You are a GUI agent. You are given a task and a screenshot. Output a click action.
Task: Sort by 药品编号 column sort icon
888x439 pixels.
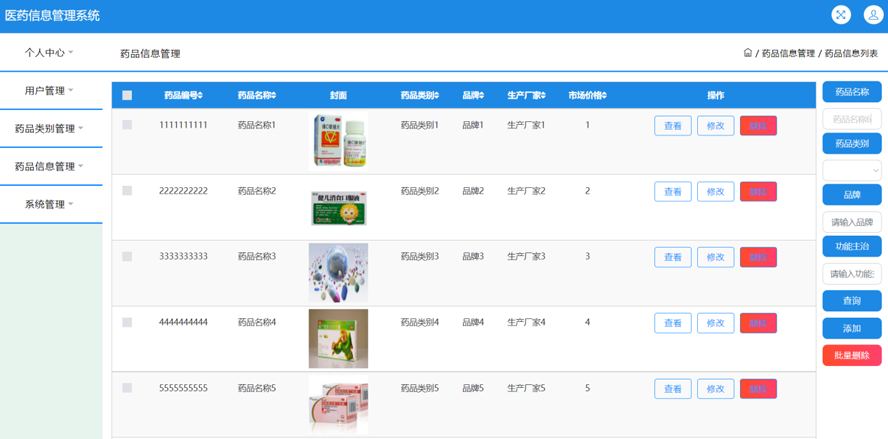click(201, 96)
